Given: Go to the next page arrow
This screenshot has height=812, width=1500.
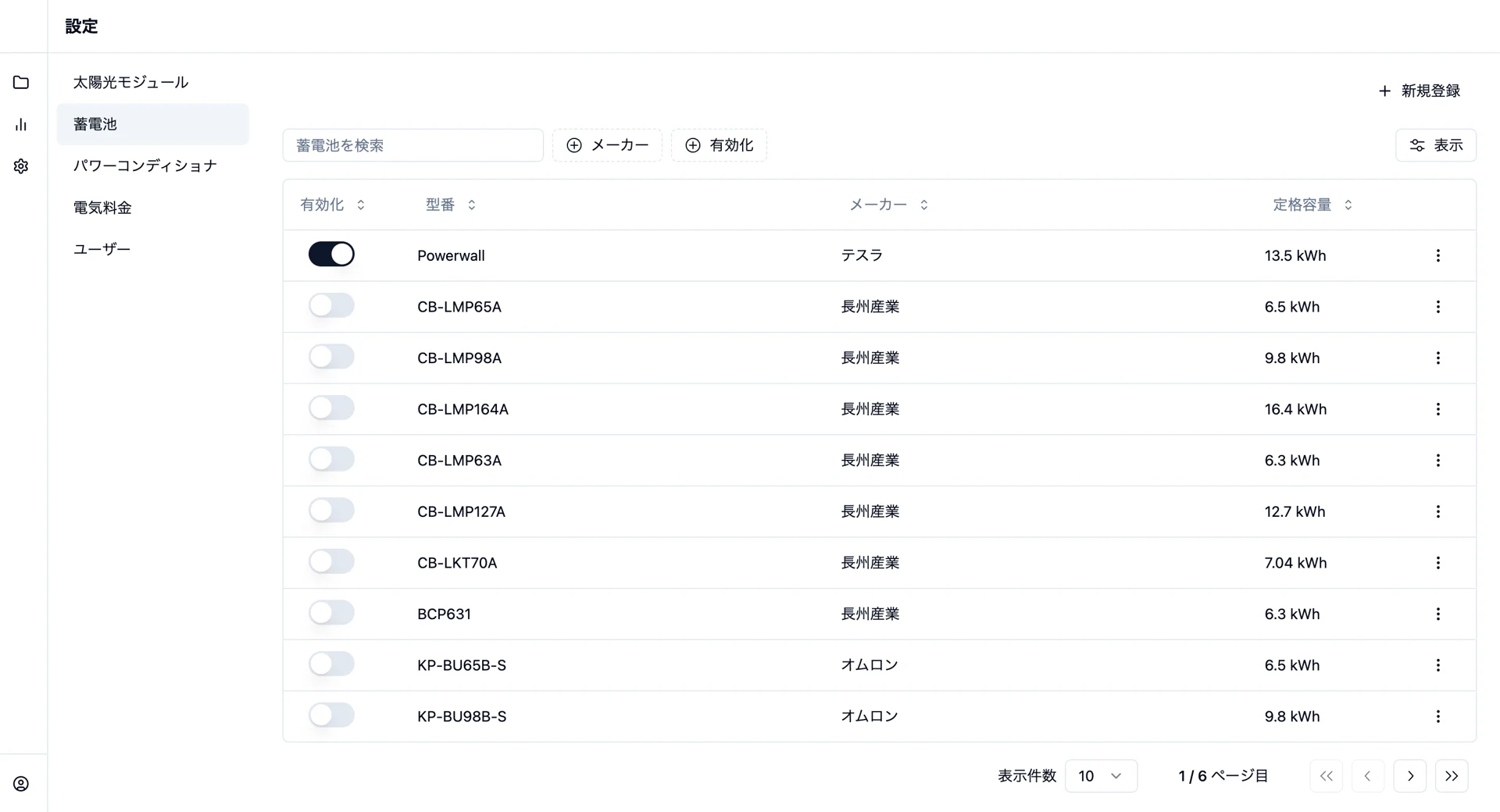Looking at the screenshot, I should tap(1410, 776).
